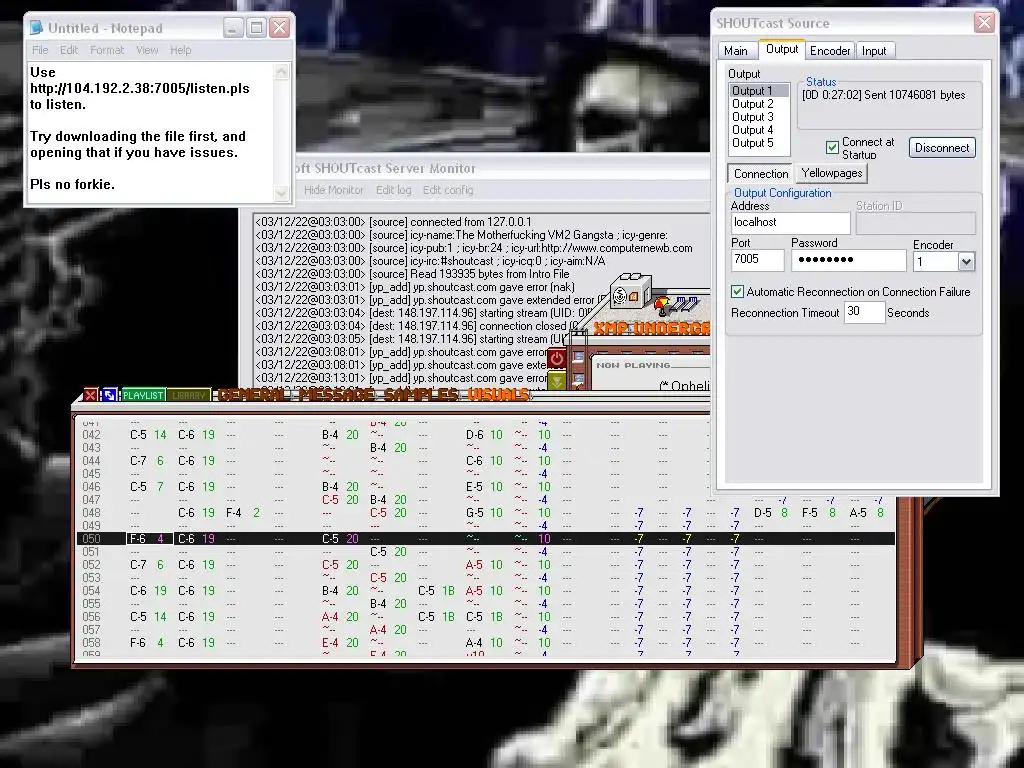Viewport: 1024px width, 768px height.
Task: Select Output 4 in the output list
Action: pos(759,130)
